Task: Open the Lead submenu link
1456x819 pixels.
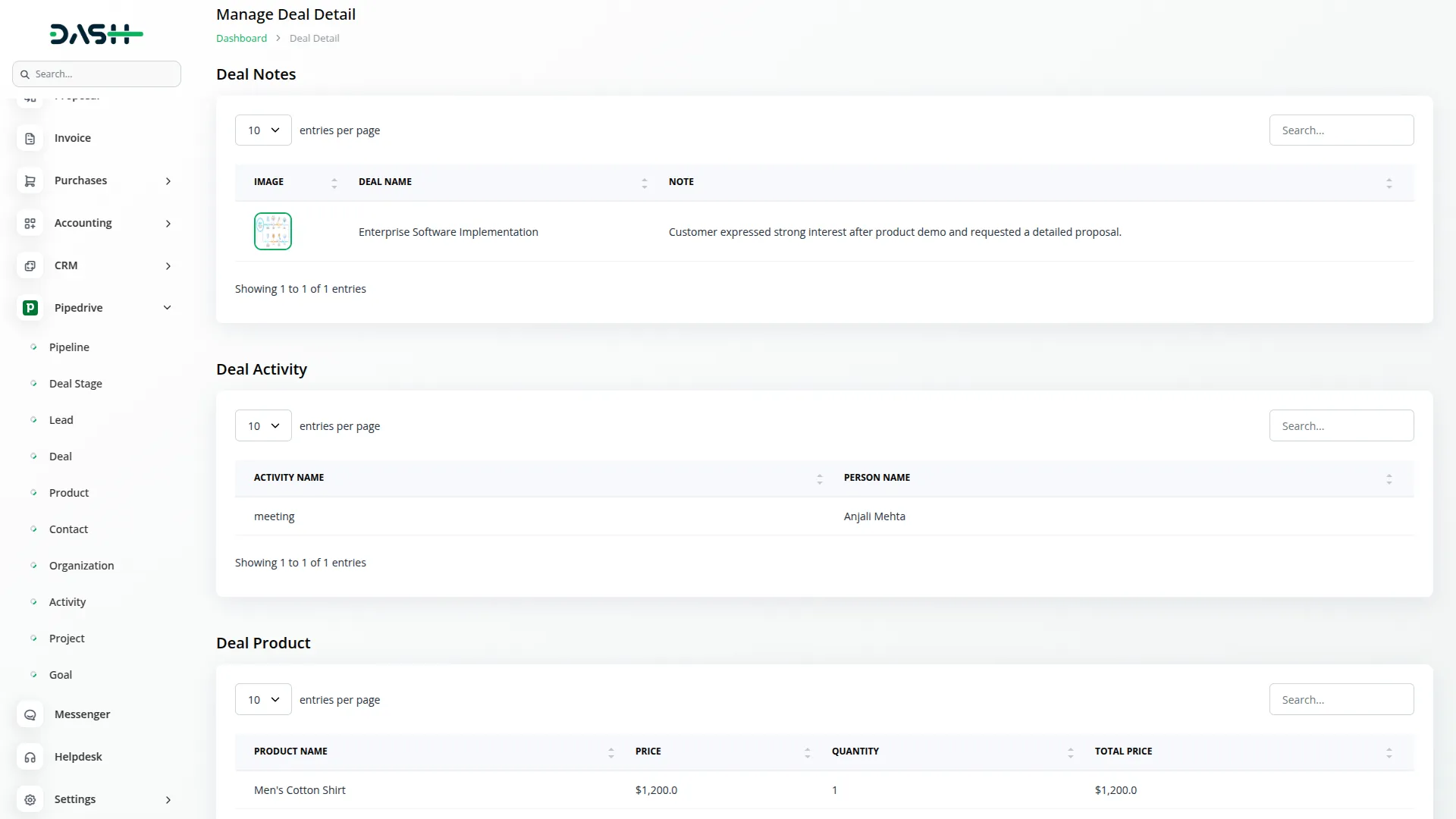Action: pyautogui.click(x=61, y=420)
